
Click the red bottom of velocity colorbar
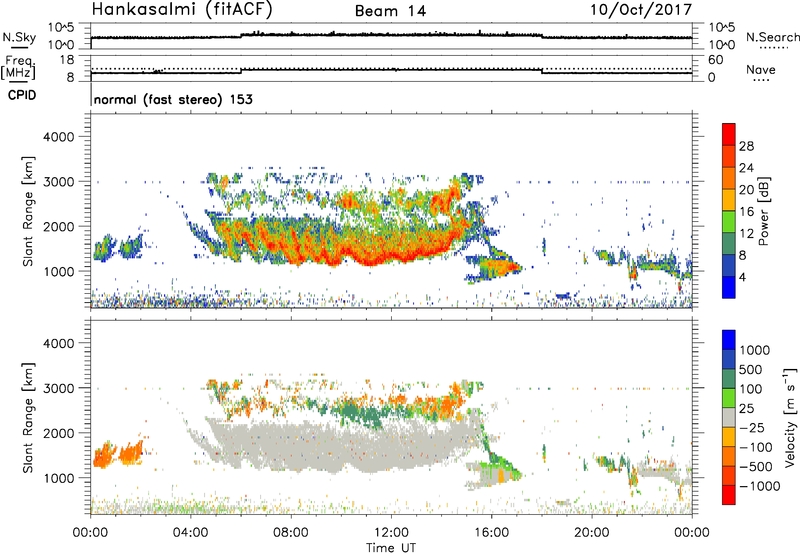tap(729, 495)
